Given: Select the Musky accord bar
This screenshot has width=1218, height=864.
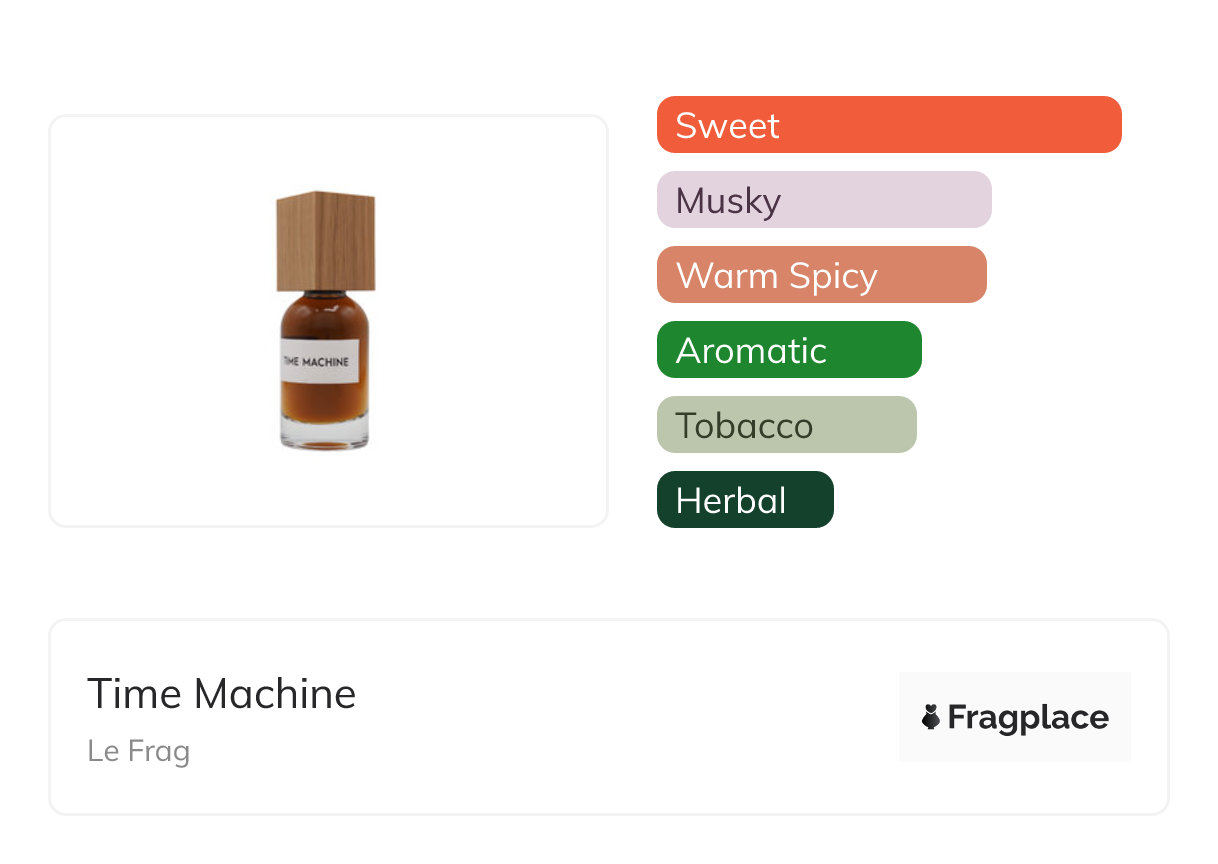Looking at the screenshot, I should tap(823, 200).
